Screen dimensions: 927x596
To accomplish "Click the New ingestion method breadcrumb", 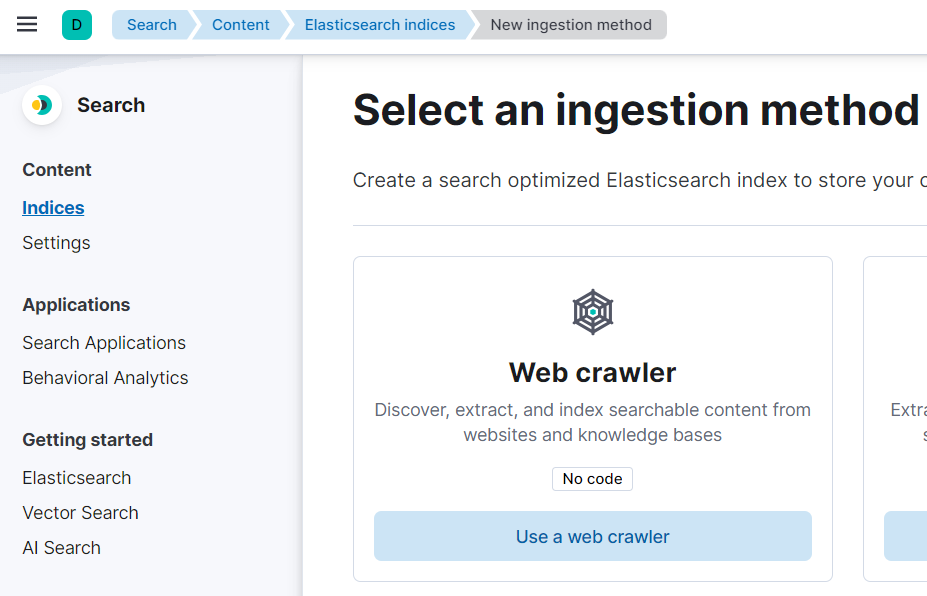I will 570,24.
